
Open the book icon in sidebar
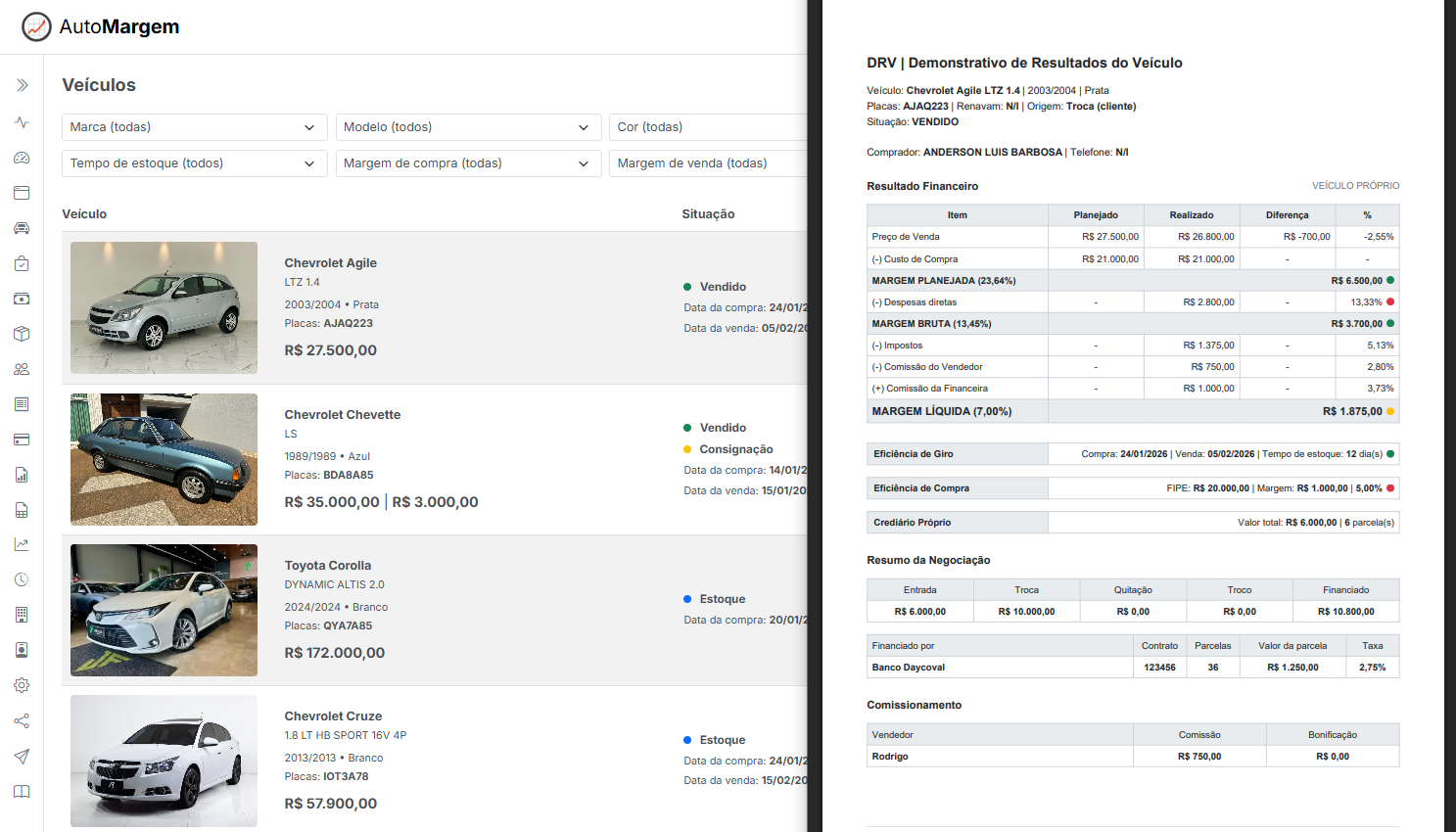pos(22,791)
